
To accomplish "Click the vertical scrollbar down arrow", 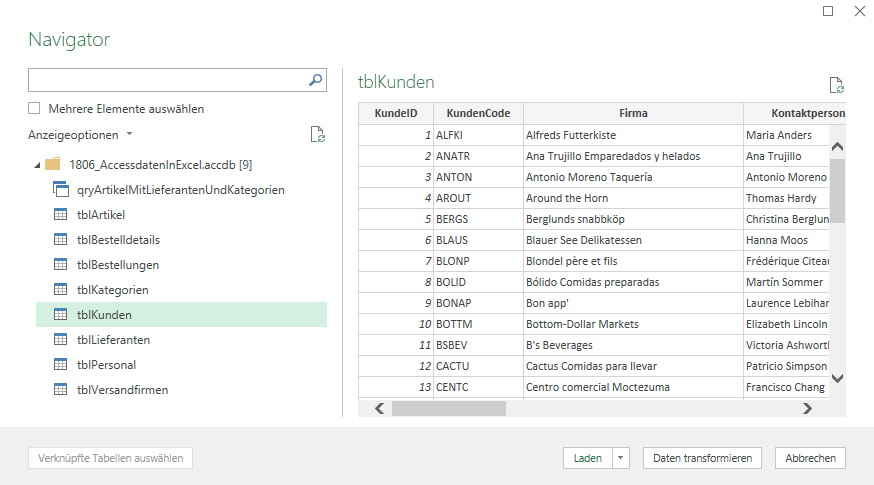I will click(837, 378).
